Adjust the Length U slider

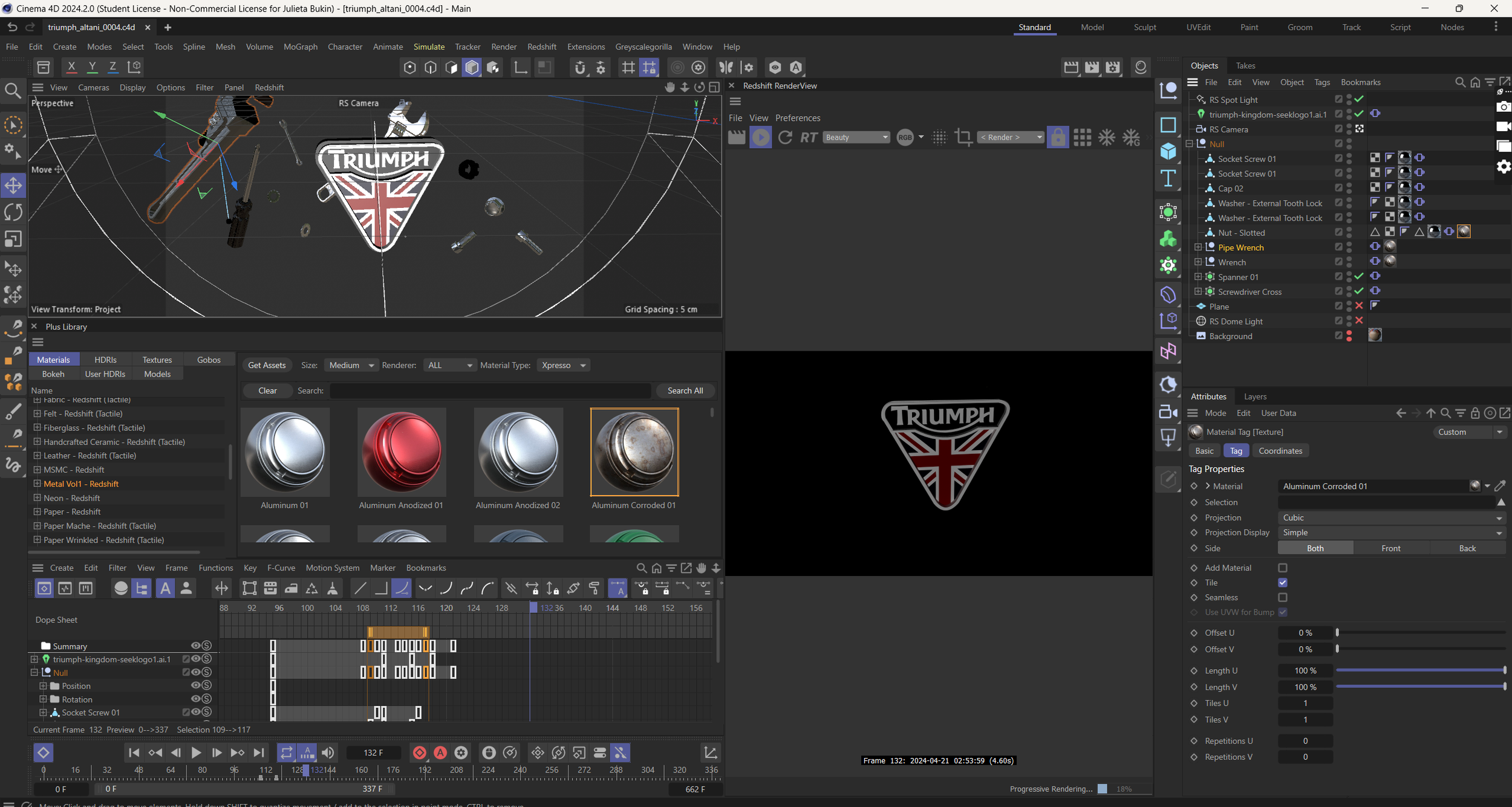(1420, 670)
